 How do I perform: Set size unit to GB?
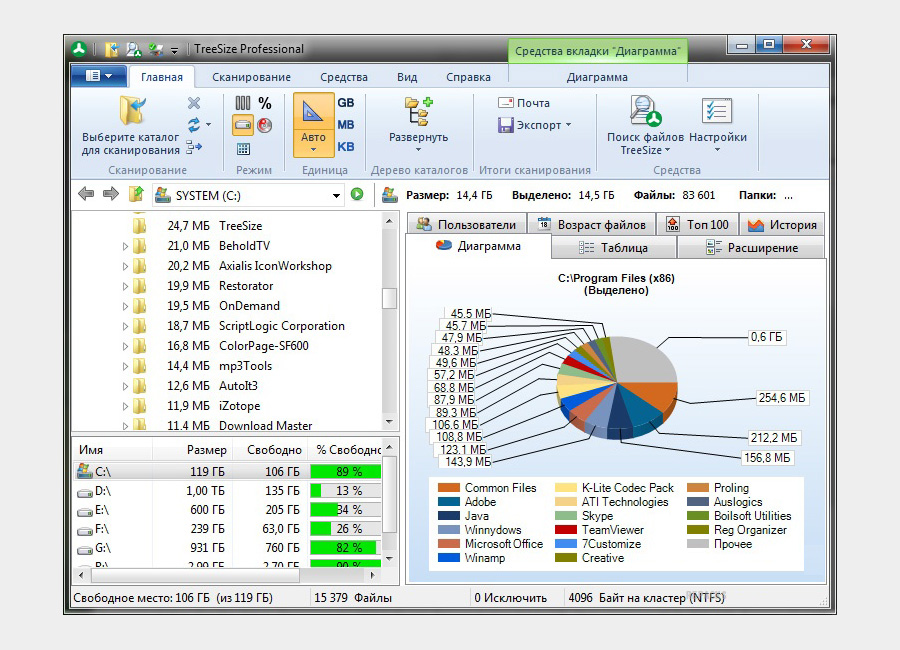pyautogui.click(x=346, y=103)
